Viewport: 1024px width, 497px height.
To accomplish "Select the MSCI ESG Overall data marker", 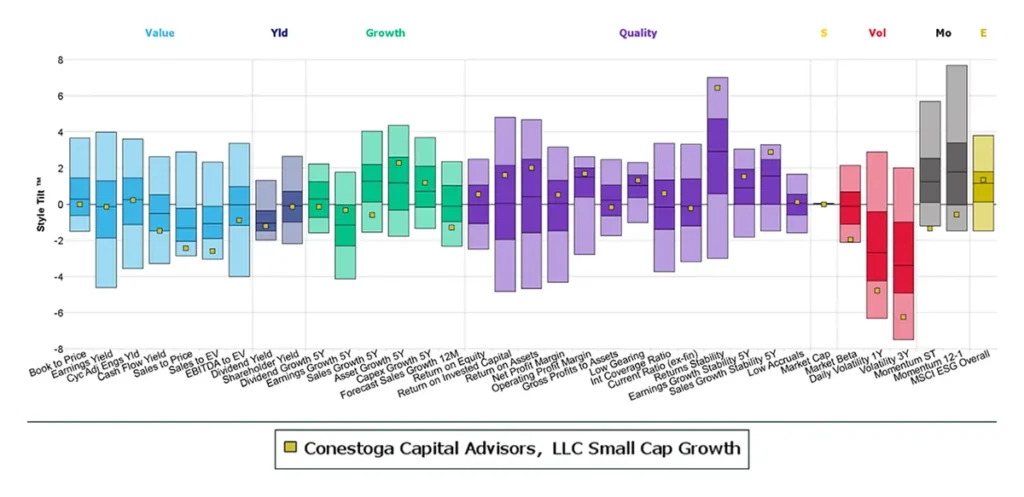I will click(983, 180).
